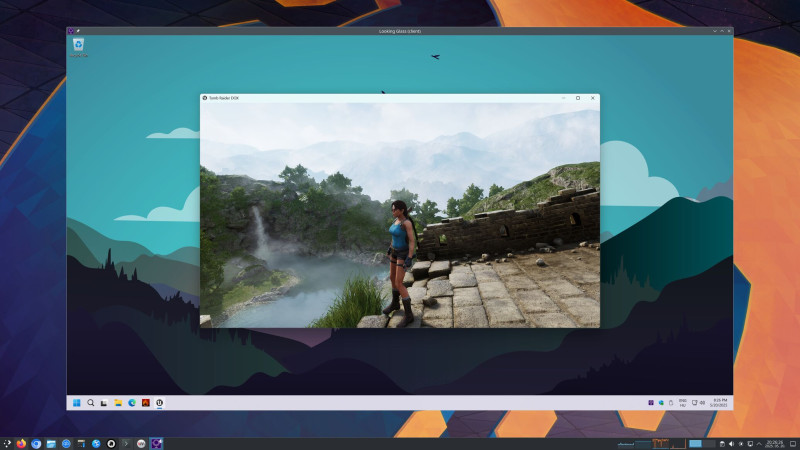Launch Chromium from KDE panel
The height and width of the screenshot is (450, 800).
coord(36,444)
